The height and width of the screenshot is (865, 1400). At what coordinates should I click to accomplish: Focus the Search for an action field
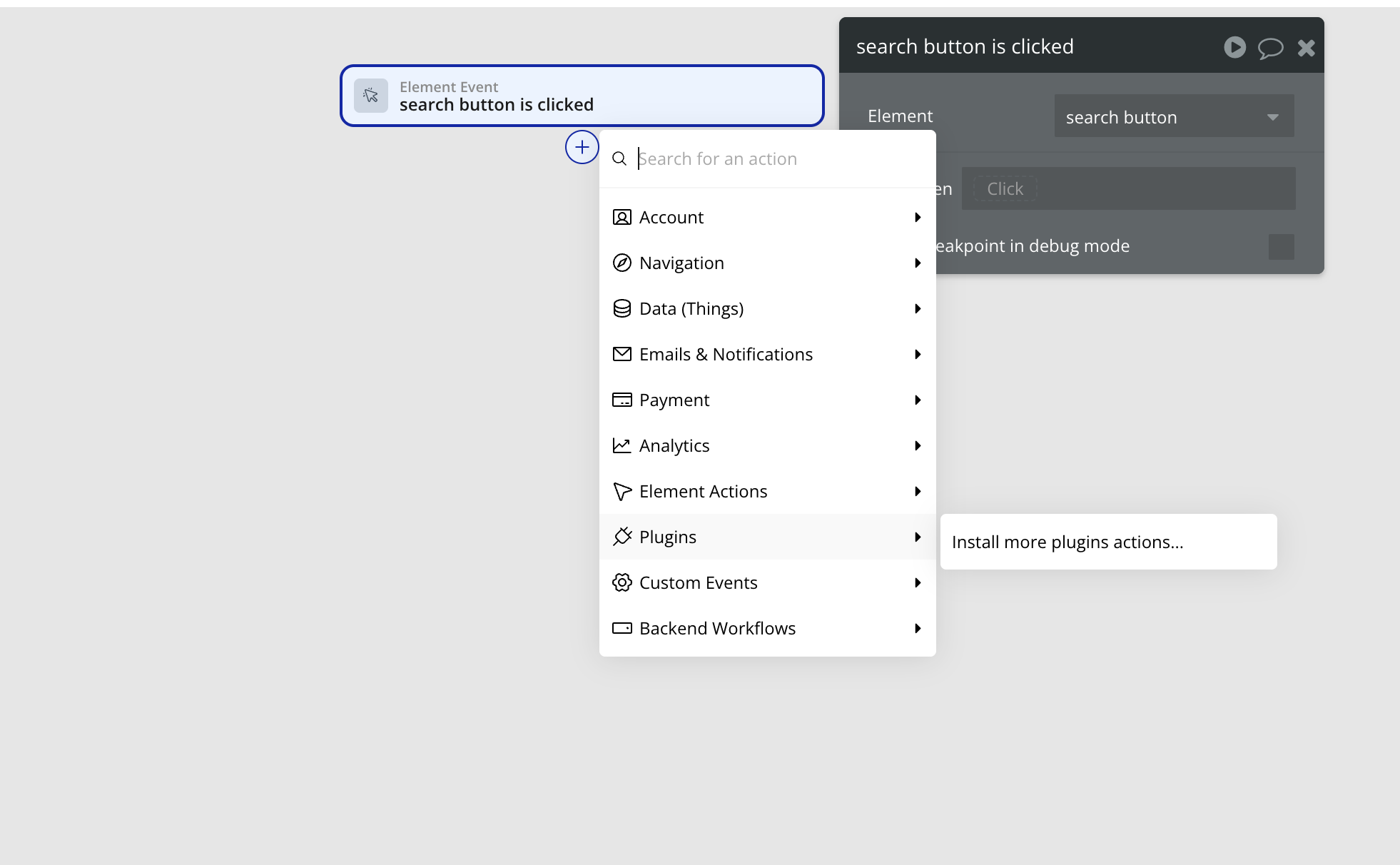[782, 158]
